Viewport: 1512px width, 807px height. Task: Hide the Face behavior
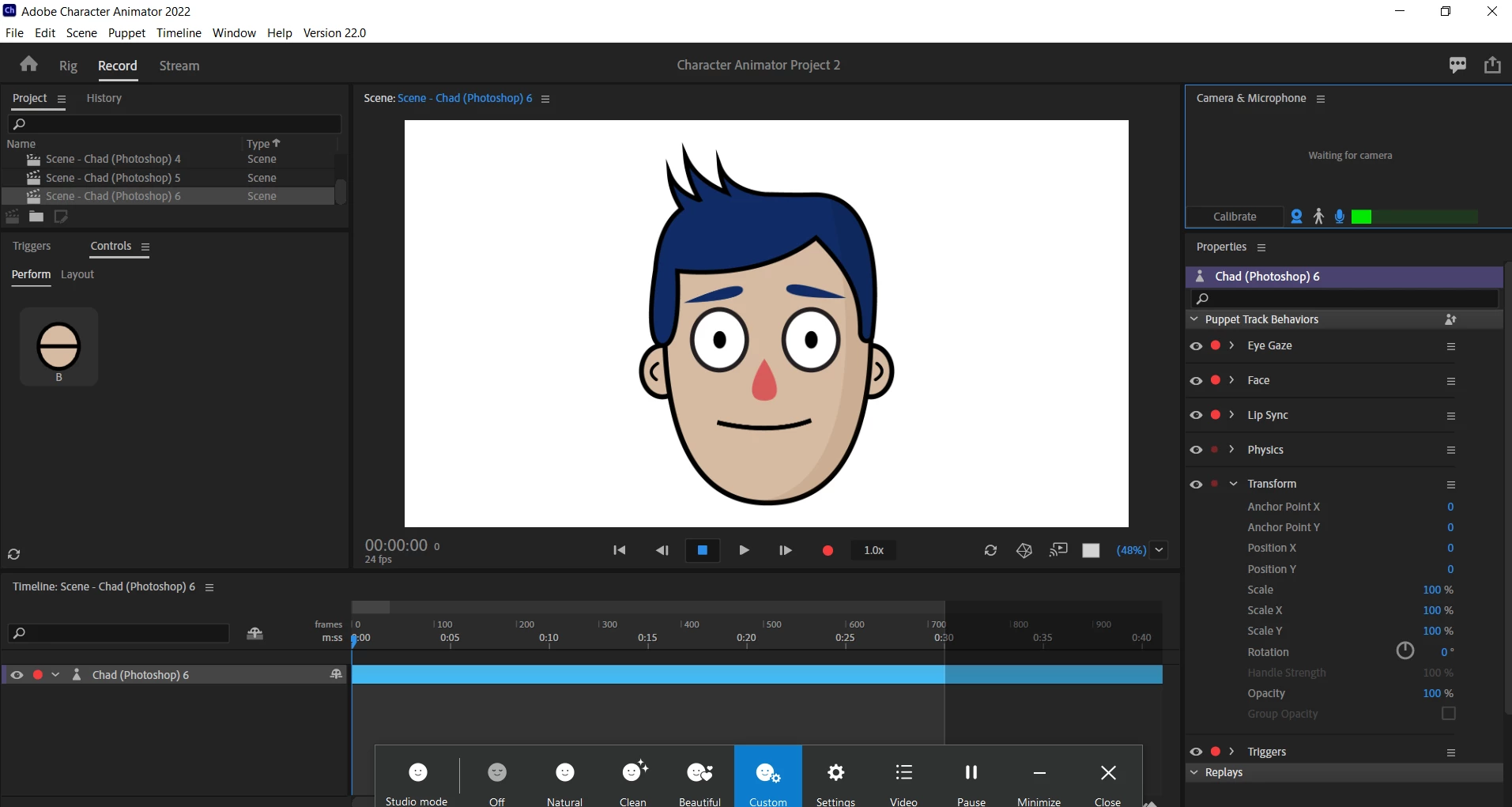tap(1196, 381)
